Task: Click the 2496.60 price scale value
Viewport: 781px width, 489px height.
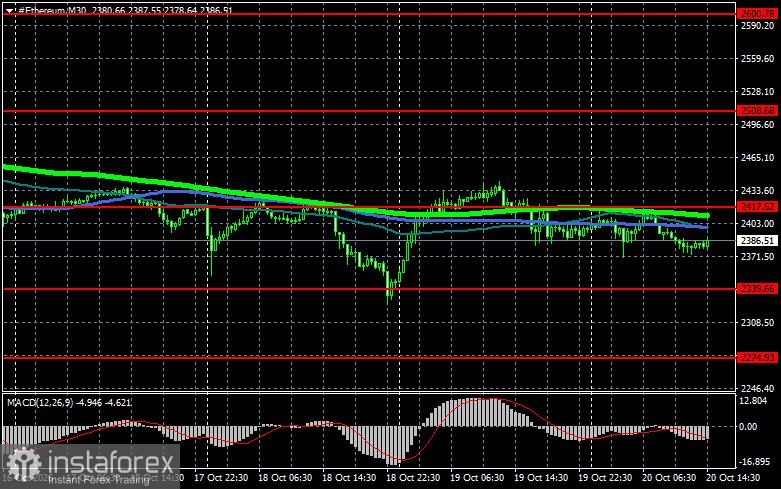Action: [758, 124]
